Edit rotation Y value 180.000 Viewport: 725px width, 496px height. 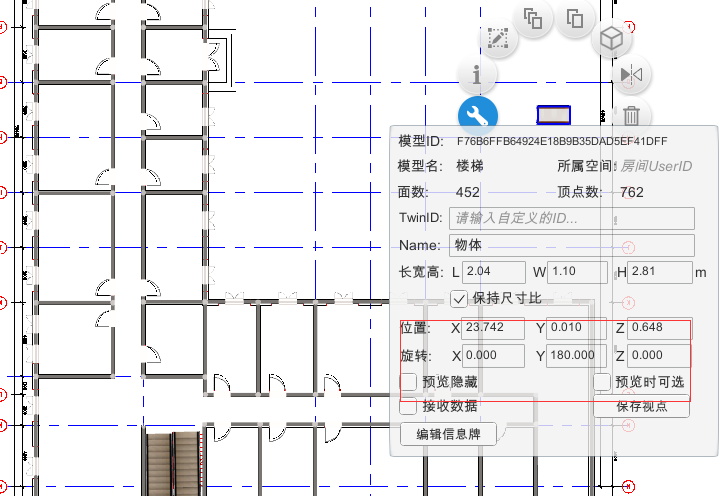click(x=576, y=356)
